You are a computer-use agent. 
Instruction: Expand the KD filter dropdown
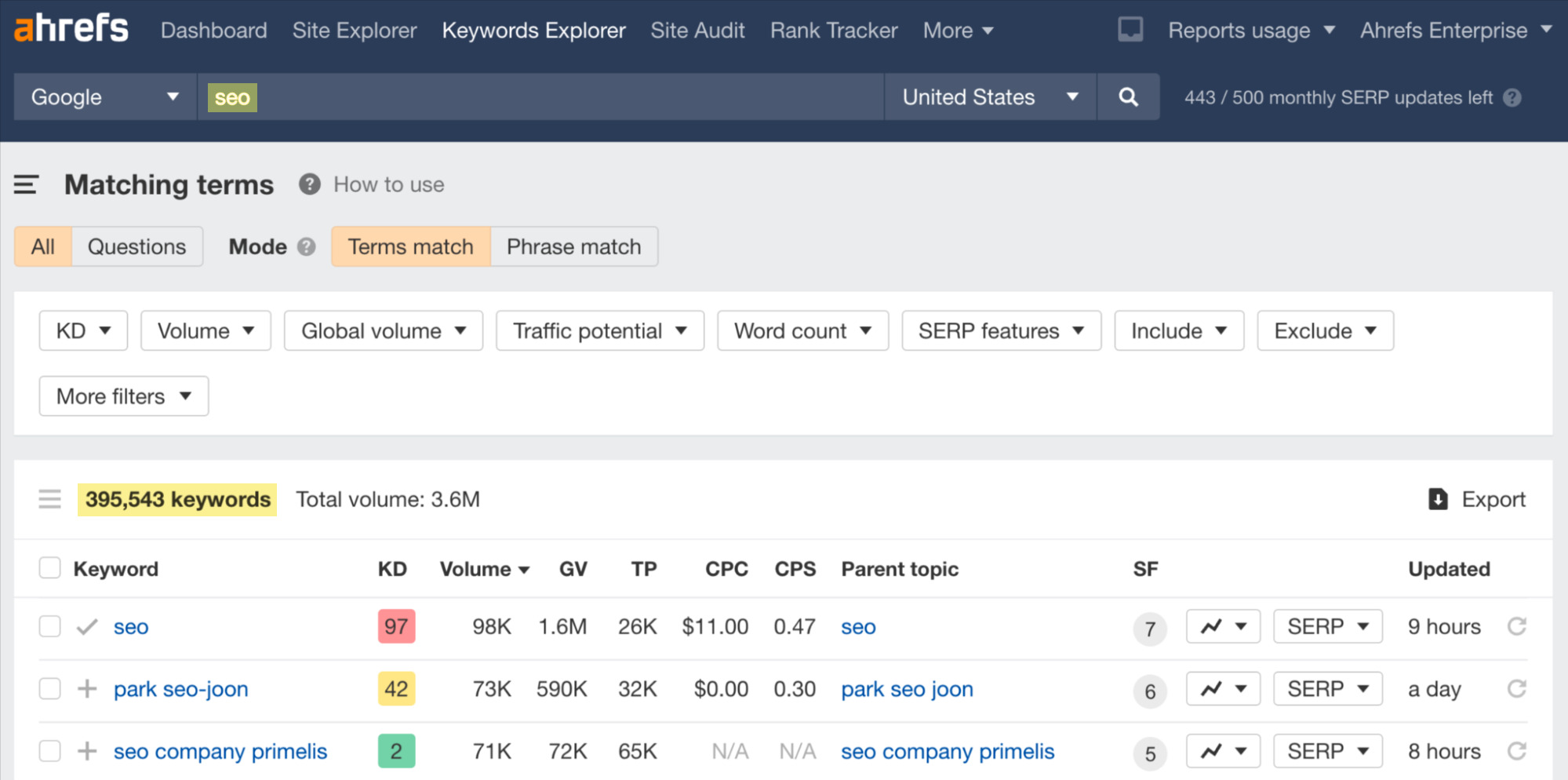(x=82, y=330)
